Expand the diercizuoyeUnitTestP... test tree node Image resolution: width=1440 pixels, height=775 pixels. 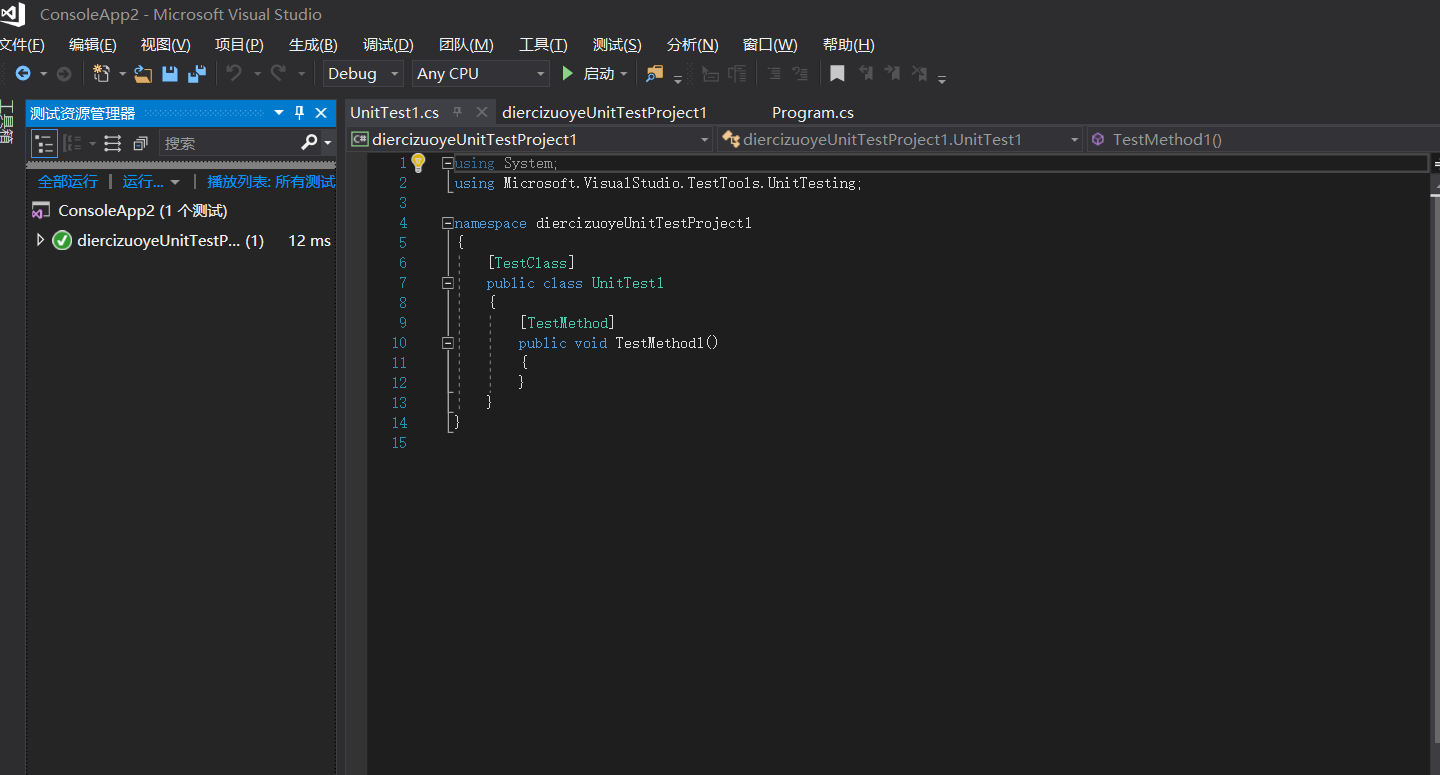pyautogui.click(x=40, y=240)
